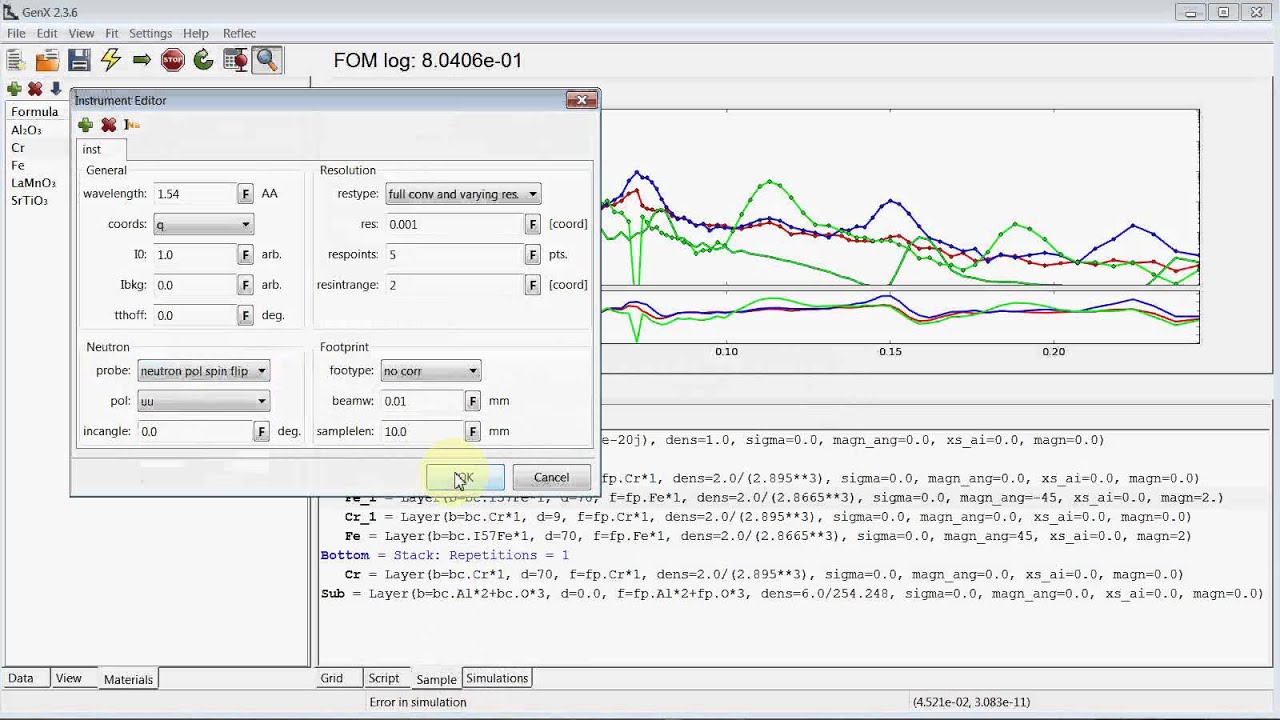Toggle the magnifier zoom tool
The image size is (1280, 720).
tap(267, 60)
